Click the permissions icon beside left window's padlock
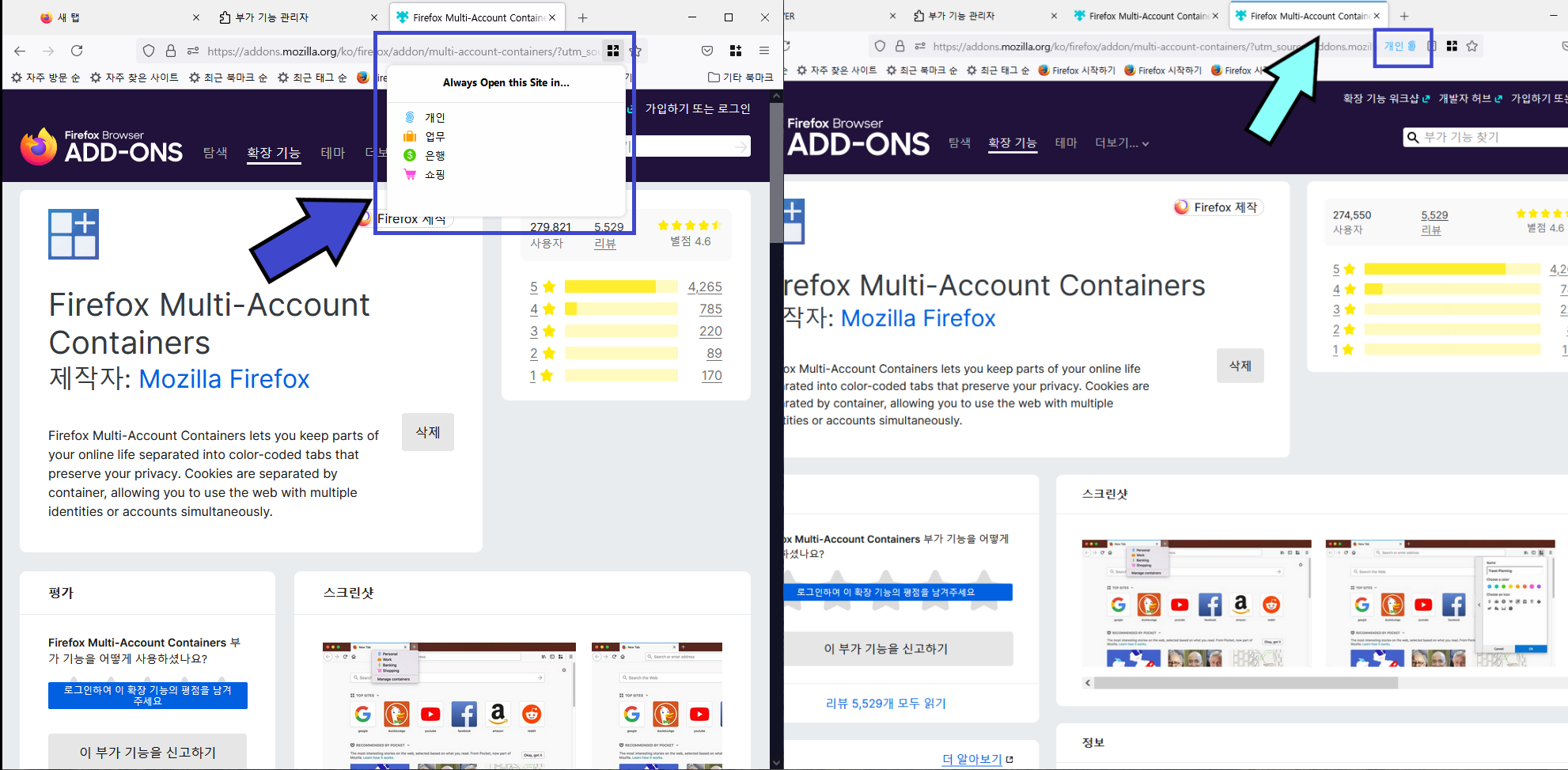The width and height of the screenshot is (1568, 770). click(193, 51)
